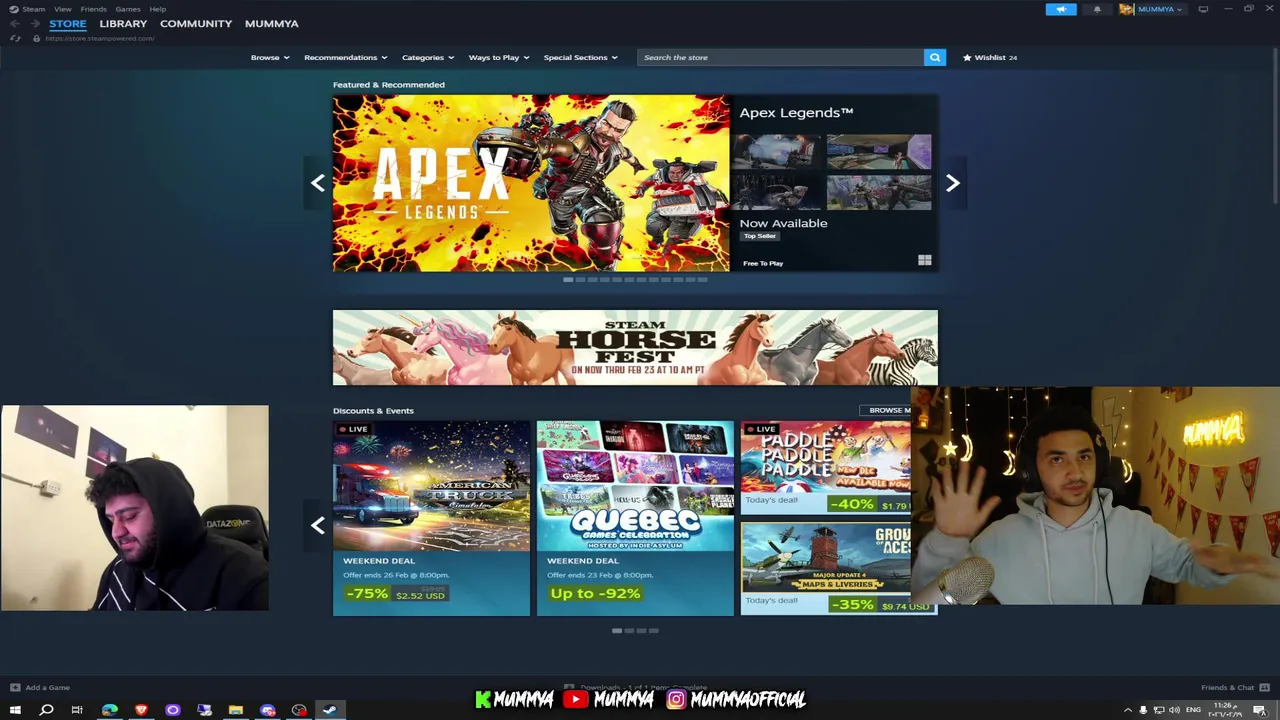Expand the Browse dropdown
The image size is (1280, 720).
pos(270,57)
